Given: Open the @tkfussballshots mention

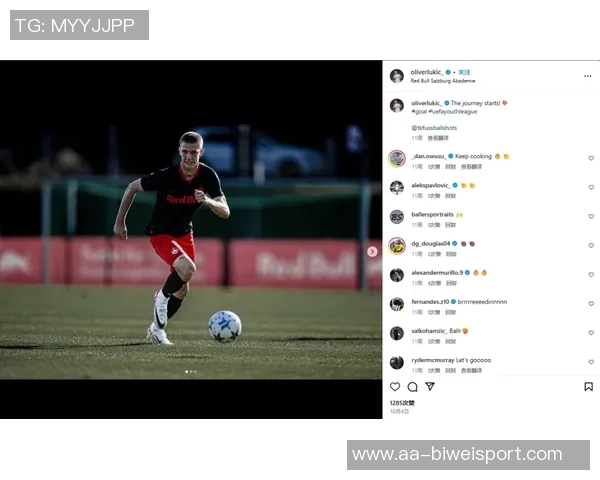Looking at the screenshot, I should 434,127.
